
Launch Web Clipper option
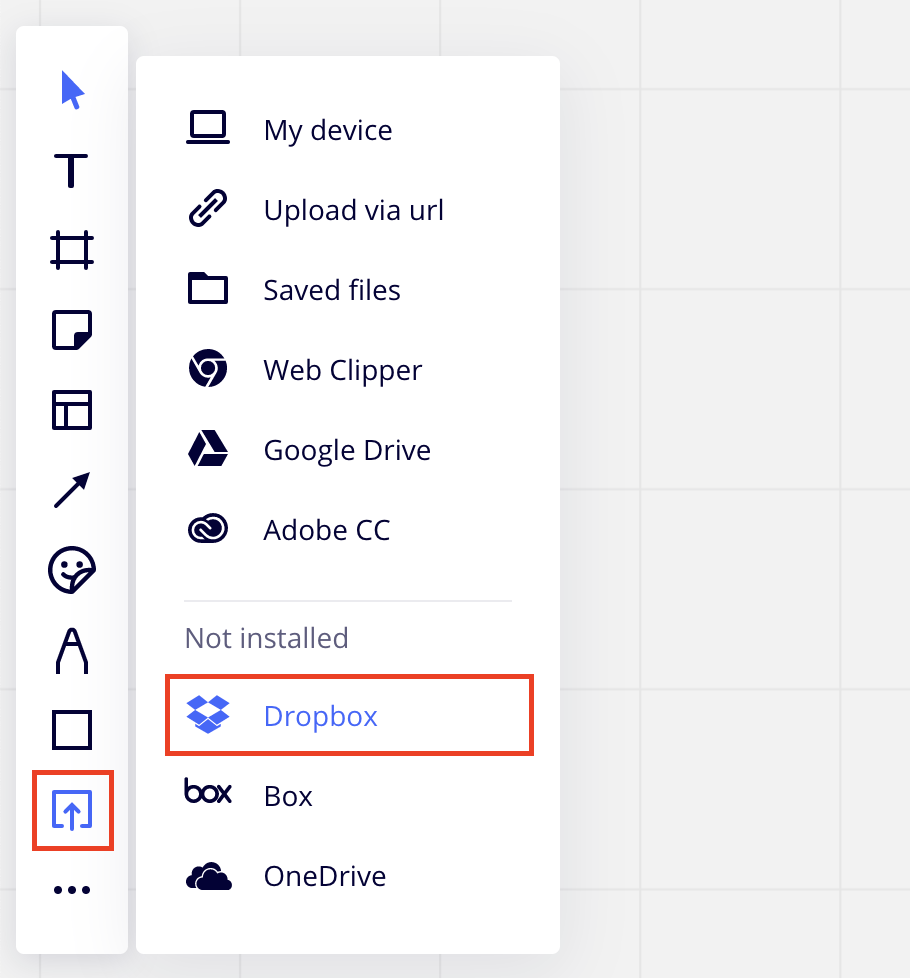pos(342,370)
